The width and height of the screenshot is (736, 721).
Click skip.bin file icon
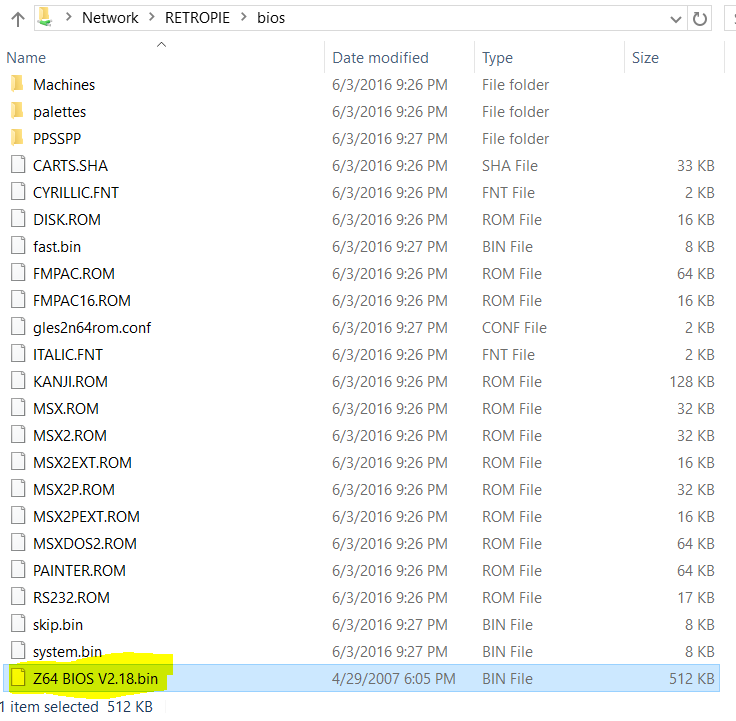point(18,624)
